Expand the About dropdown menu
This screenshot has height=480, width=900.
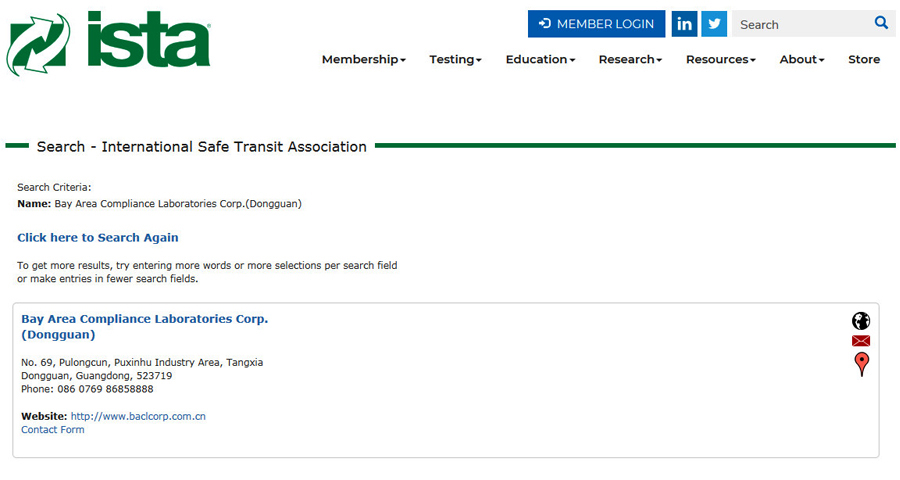point(802,59)
